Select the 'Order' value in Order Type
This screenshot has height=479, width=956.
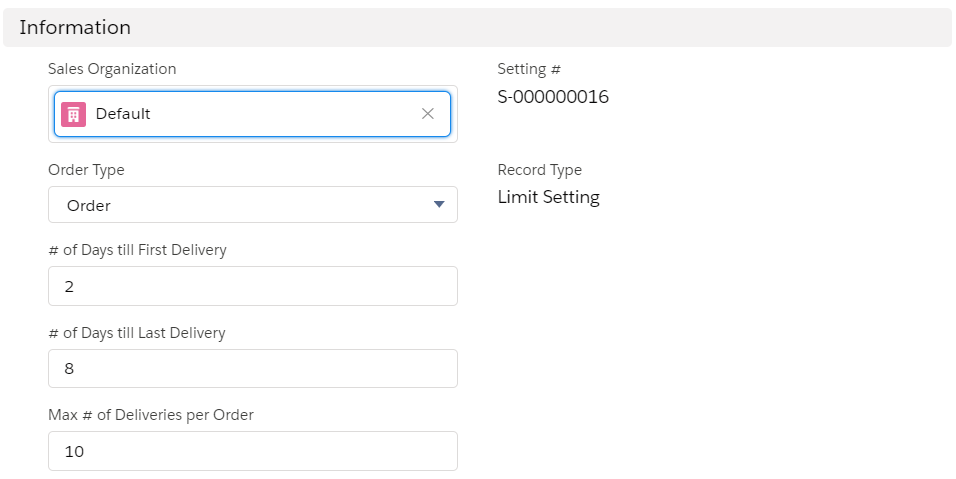click(x=89, y=206)
